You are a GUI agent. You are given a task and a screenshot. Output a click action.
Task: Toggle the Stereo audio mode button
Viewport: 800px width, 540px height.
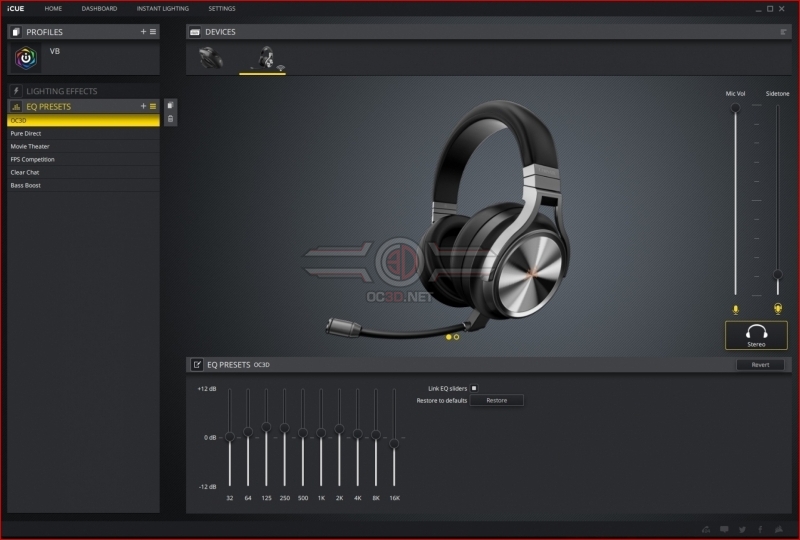click(x=756, y=335)
